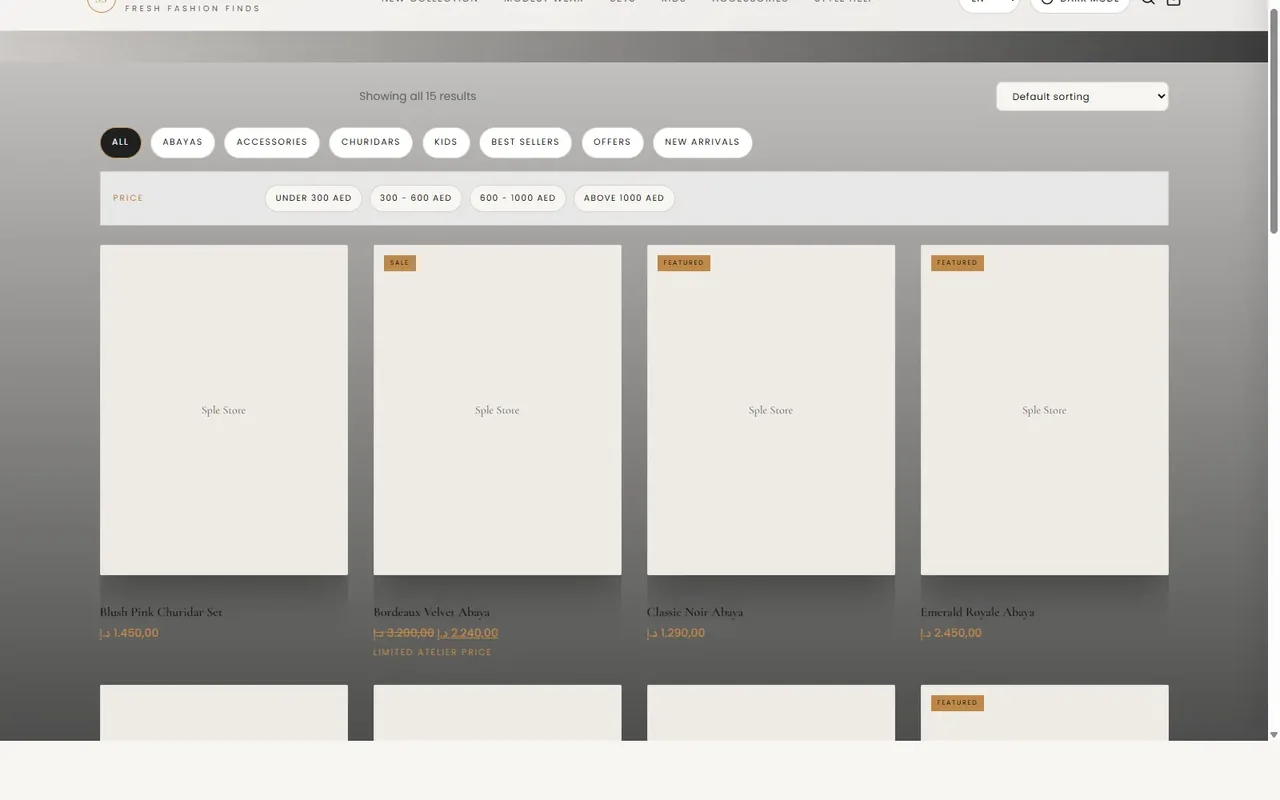This screenshot has width=1280, height=800.
Task: Toggle Under 300 AED price filter
Action: tap(314, 198)
